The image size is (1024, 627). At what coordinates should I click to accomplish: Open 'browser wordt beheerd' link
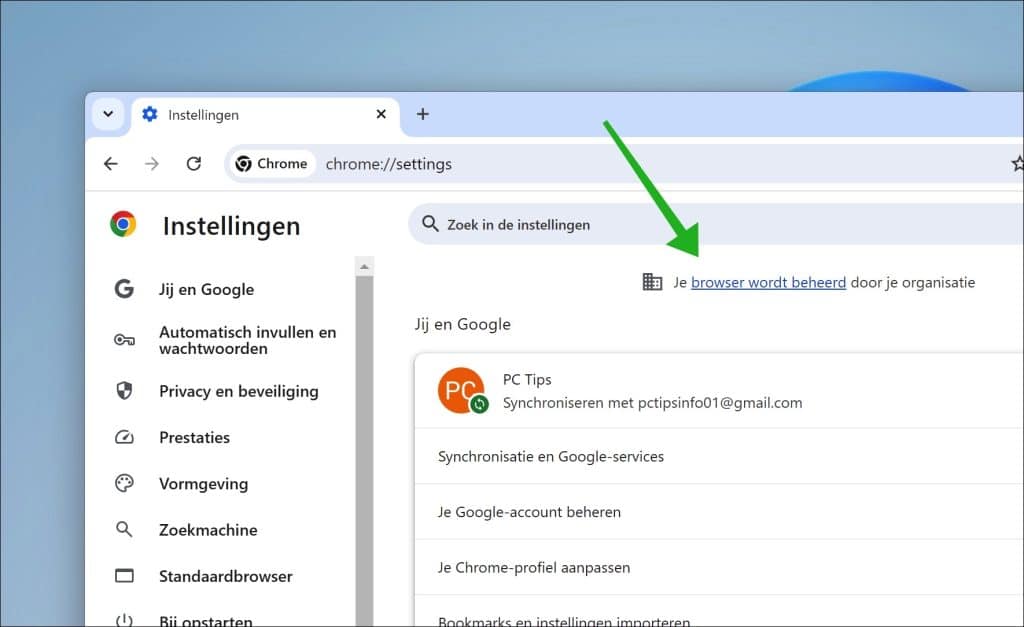[x=768, y=282]
